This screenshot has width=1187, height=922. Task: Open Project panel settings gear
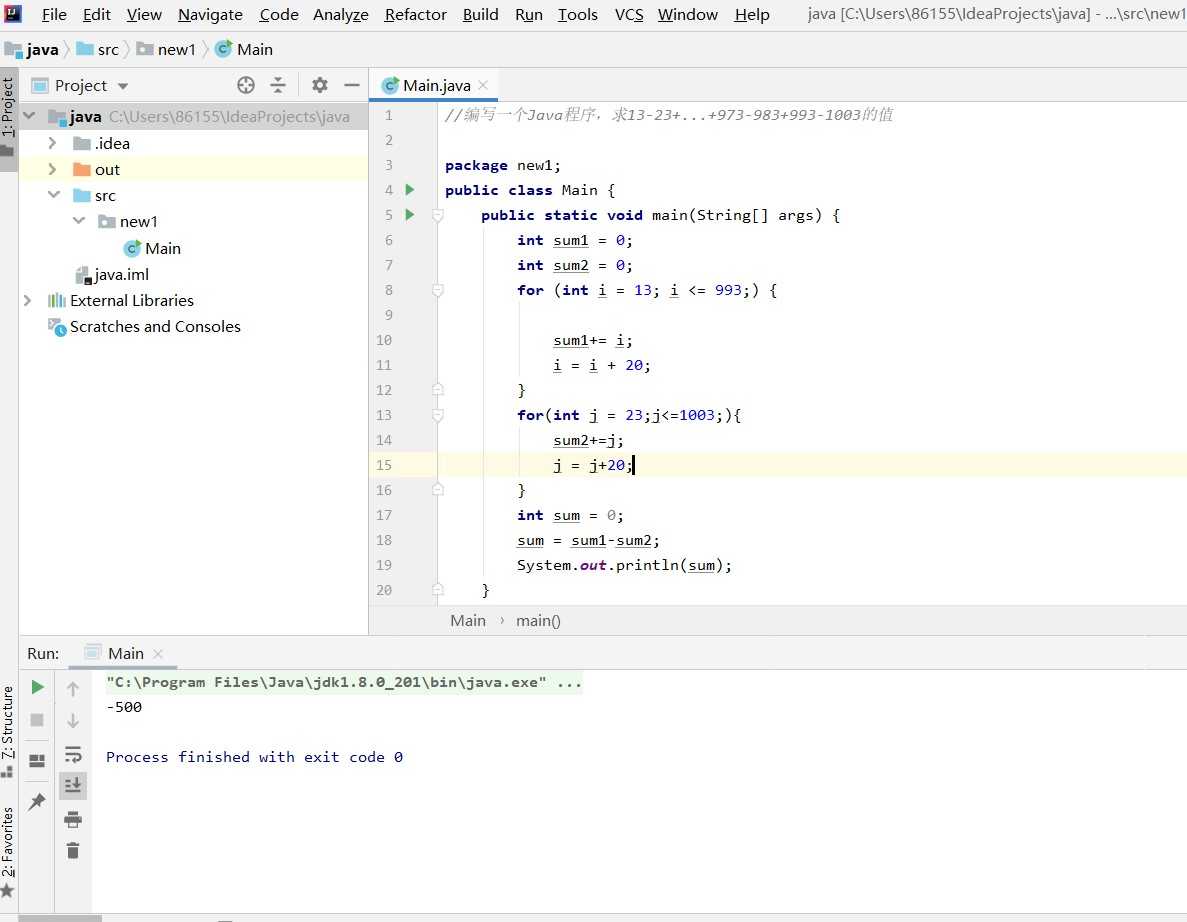[x=319, y=85]
